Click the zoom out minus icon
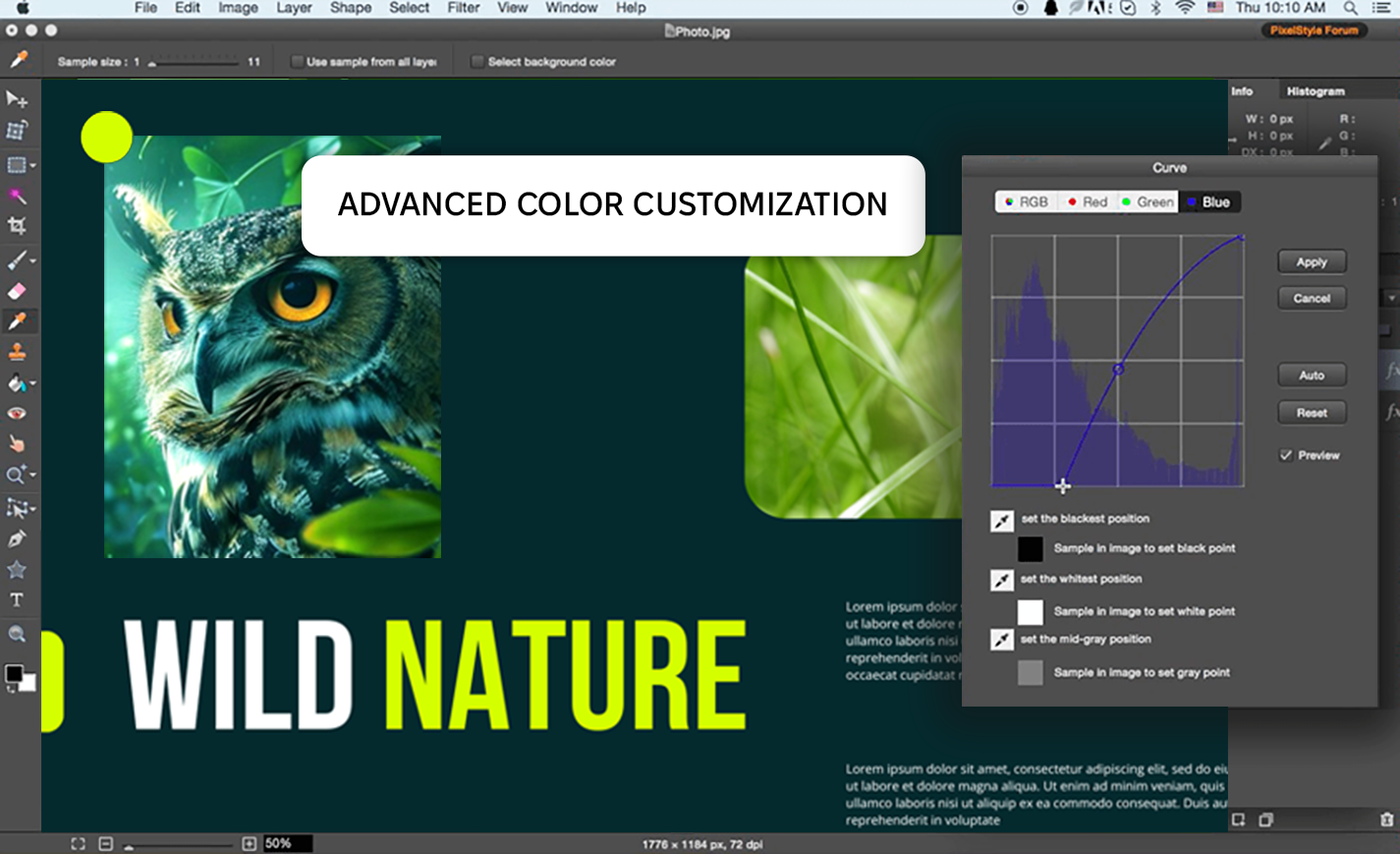The height and width of the screenshot is (854, 1400). pyautogui.click(x=106, y=843)
